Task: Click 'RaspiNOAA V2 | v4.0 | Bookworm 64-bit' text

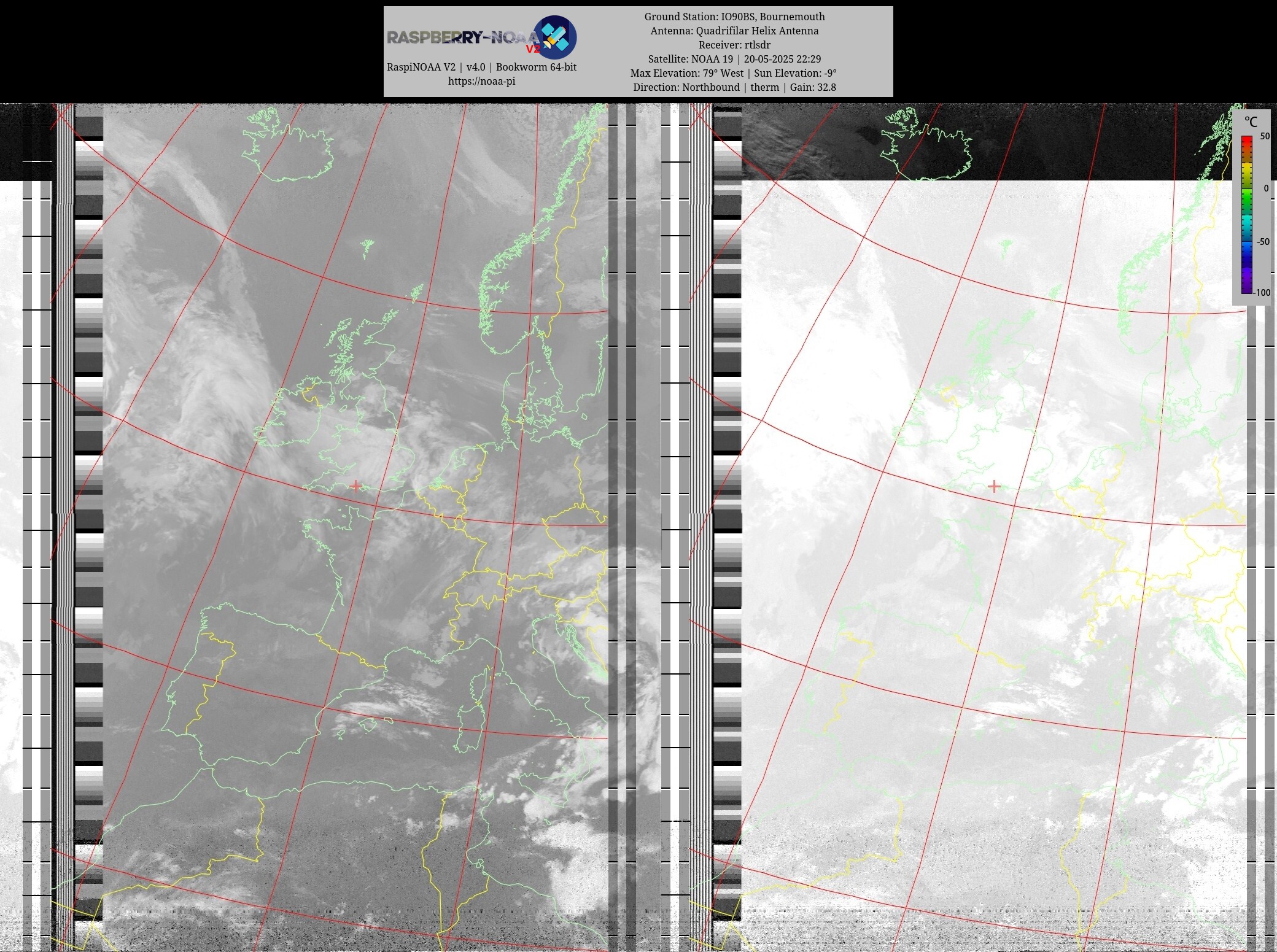Action: [x=481, y=67]
